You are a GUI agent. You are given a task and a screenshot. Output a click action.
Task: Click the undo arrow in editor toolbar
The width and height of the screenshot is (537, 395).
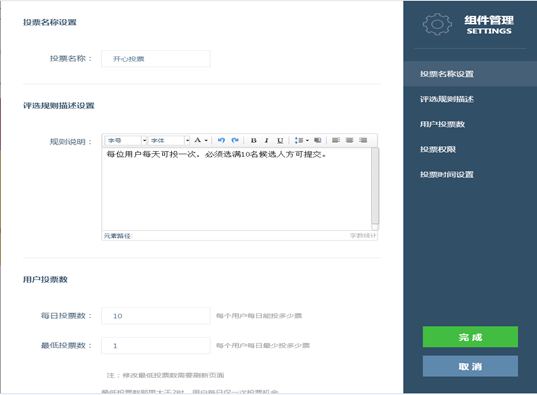221,140
